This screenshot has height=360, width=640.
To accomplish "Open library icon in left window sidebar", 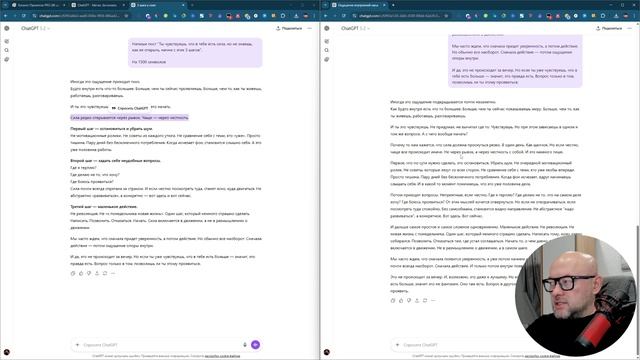I will click(x=7, y=59).
